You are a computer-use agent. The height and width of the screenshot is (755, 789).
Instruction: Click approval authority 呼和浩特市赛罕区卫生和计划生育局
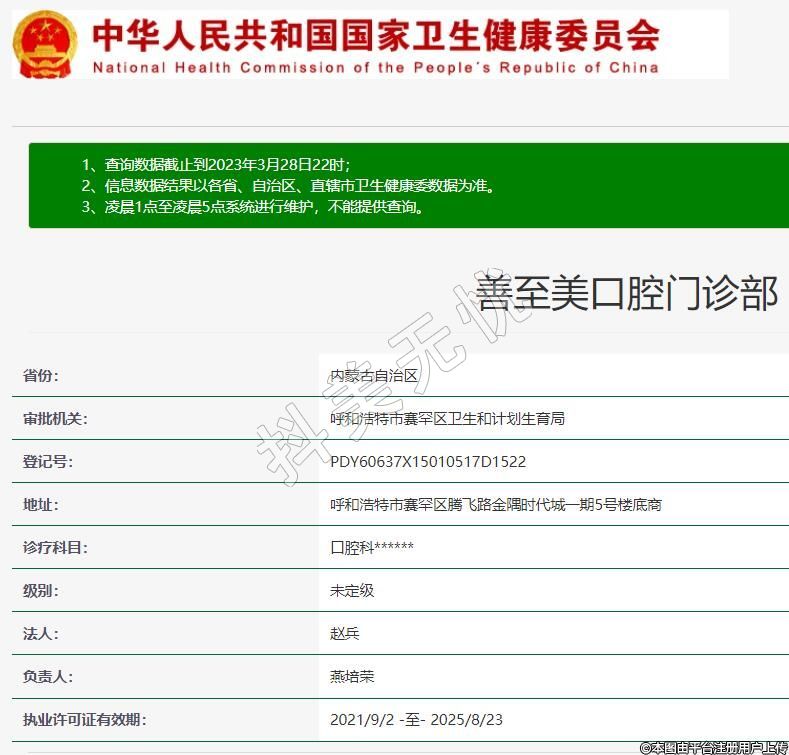(x=447, y=419)
